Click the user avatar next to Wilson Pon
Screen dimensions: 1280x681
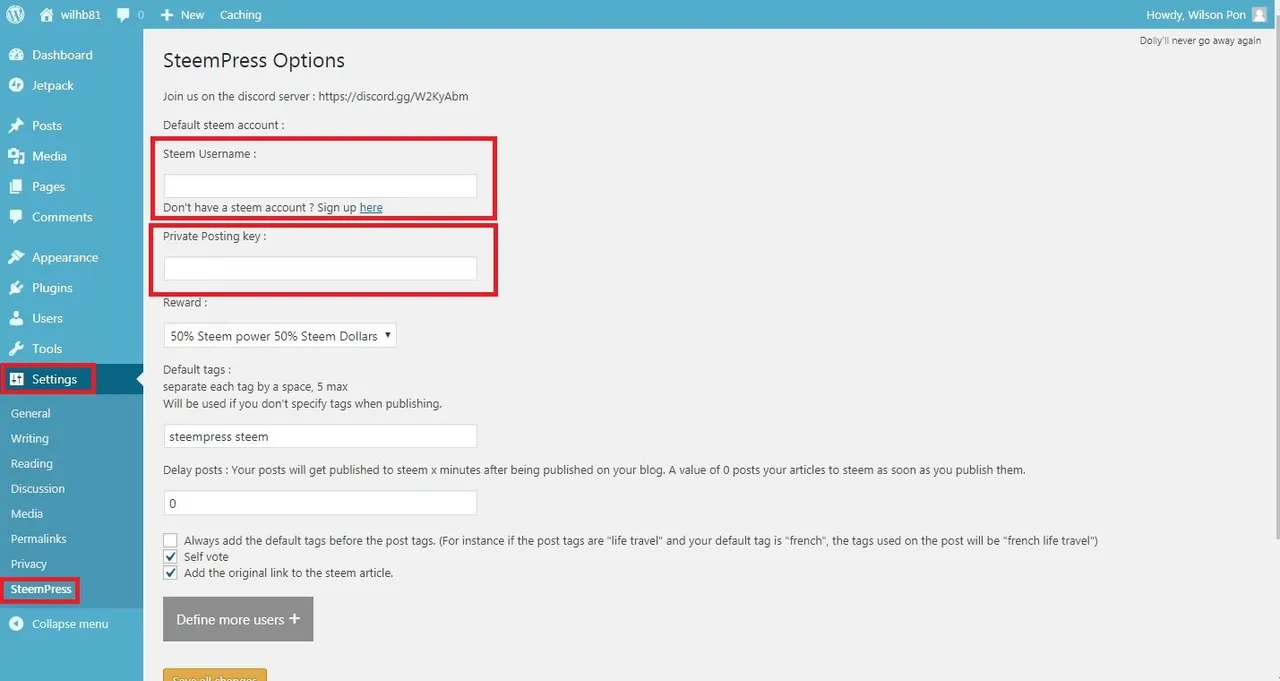tap(1258, 15)
